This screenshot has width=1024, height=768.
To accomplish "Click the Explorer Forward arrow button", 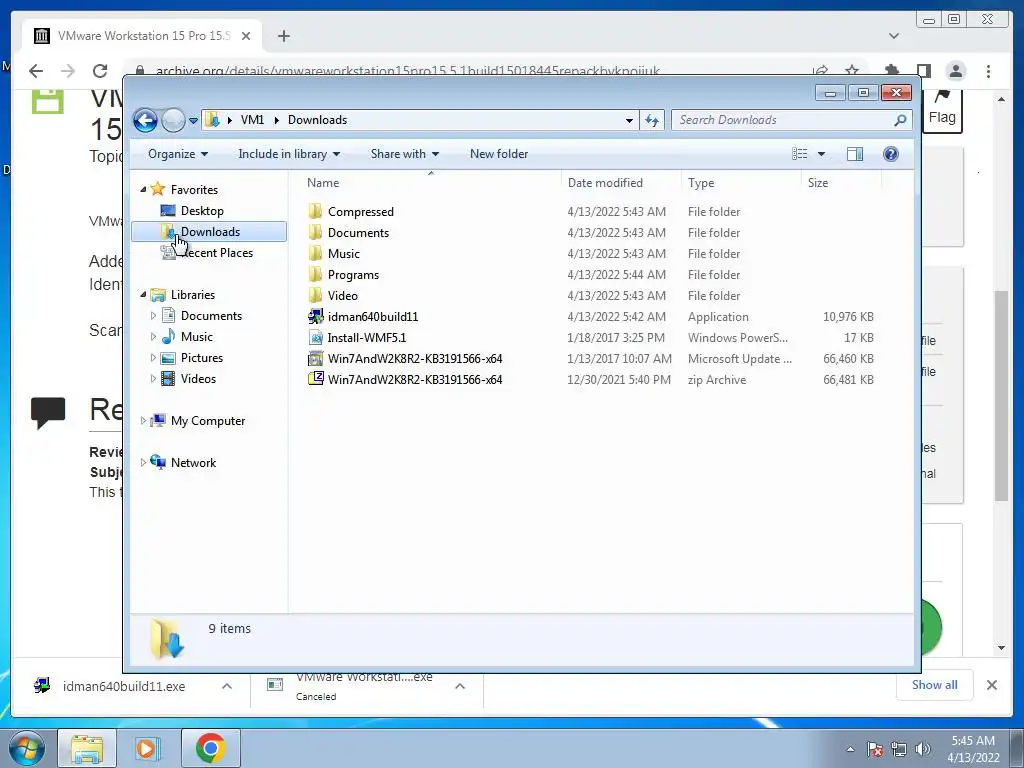I will (x=173, y=120).
